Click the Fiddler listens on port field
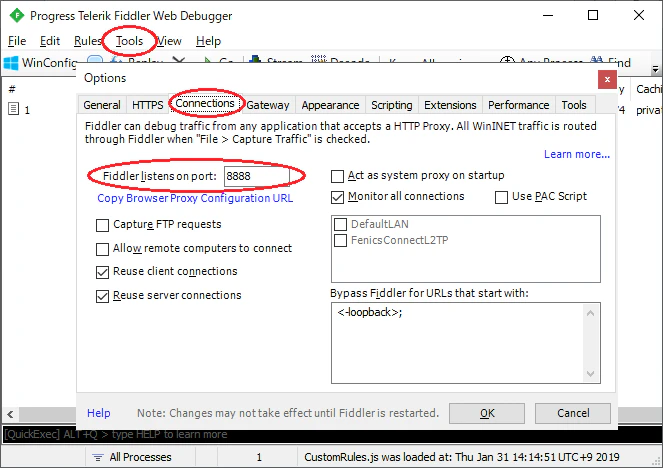This screenshot has height=468, width=663. 257,176
